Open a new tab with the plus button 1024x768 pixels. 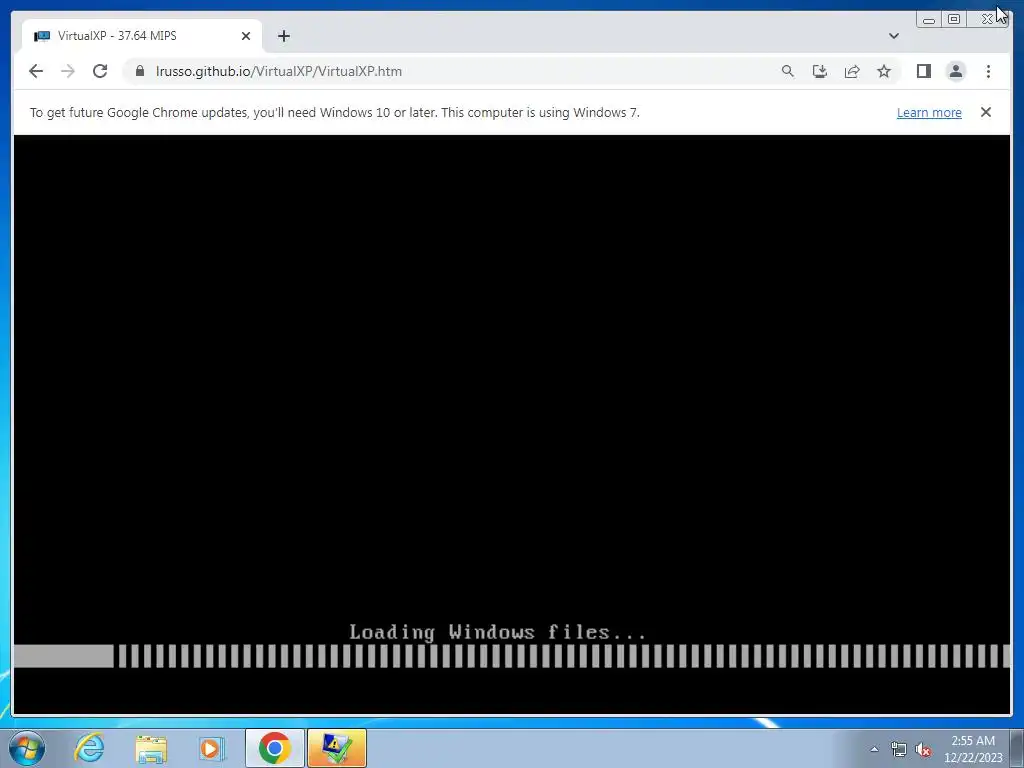tap(283, 36)
